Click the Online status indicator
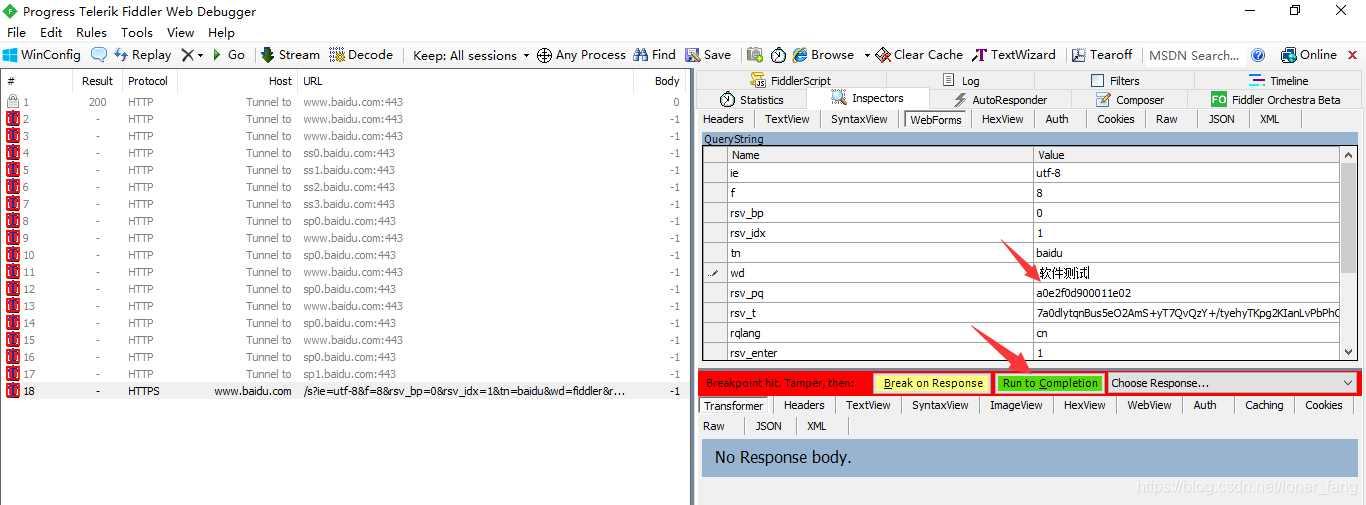1366x505 pixels. click(1309, 55)
